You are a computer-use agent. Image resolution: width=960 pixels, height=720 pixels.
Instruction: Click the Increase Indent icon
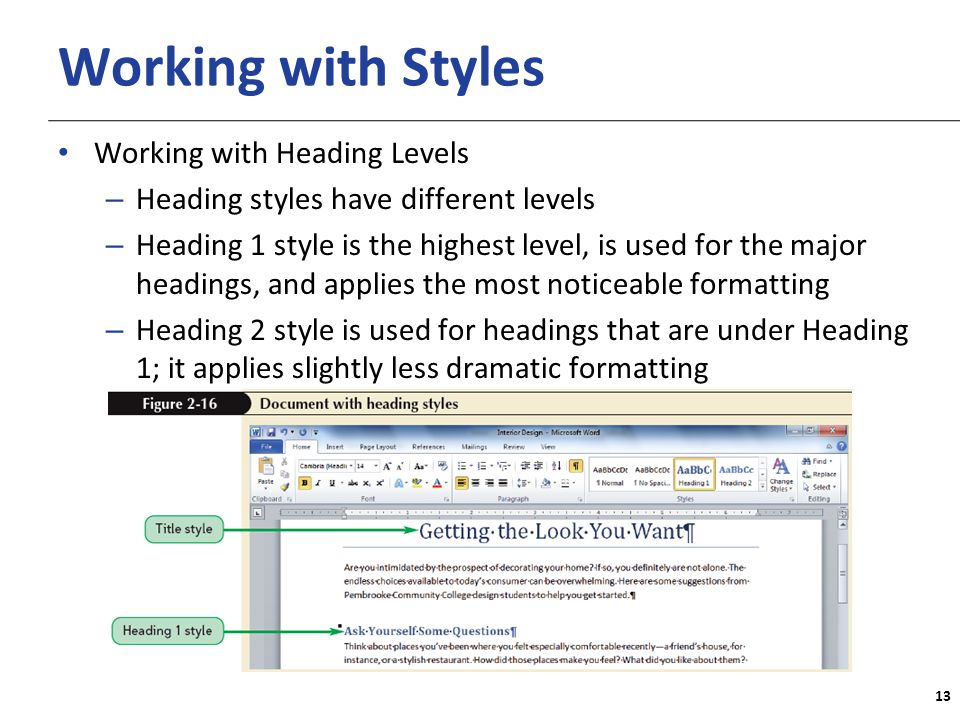[538, 467]
